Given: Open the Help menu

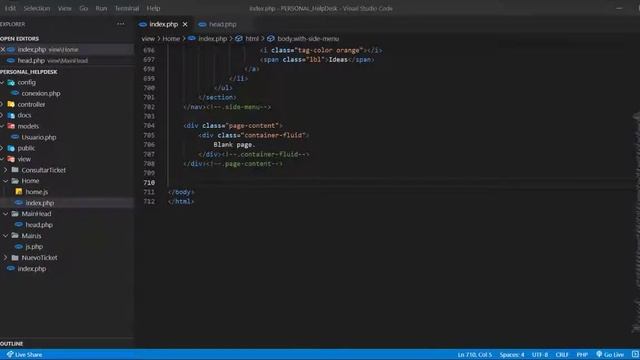Looking at the screenshot, I should point(153,8).
